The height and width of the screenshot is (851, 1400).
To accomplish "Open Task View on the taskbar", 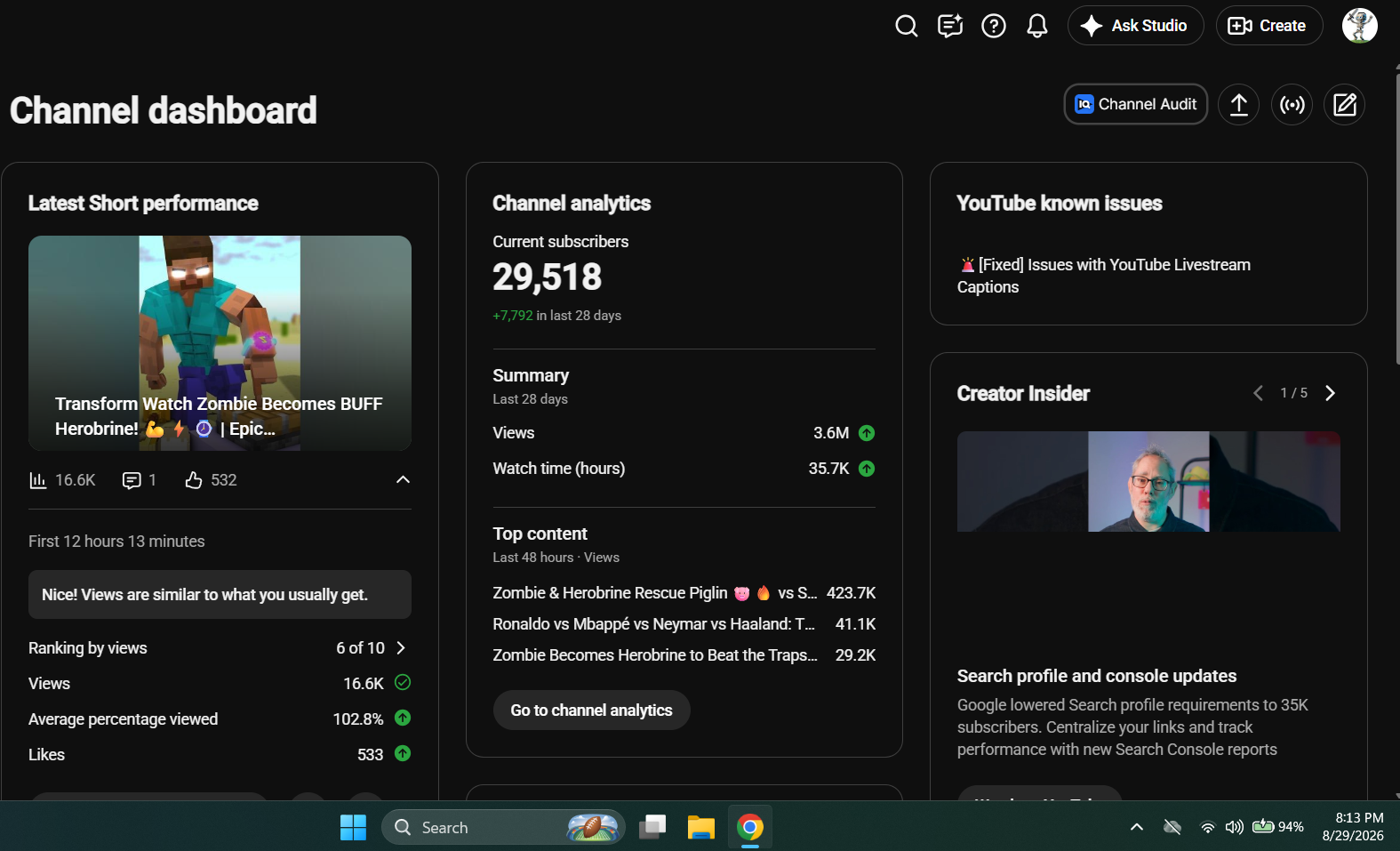I will (653, 828).
